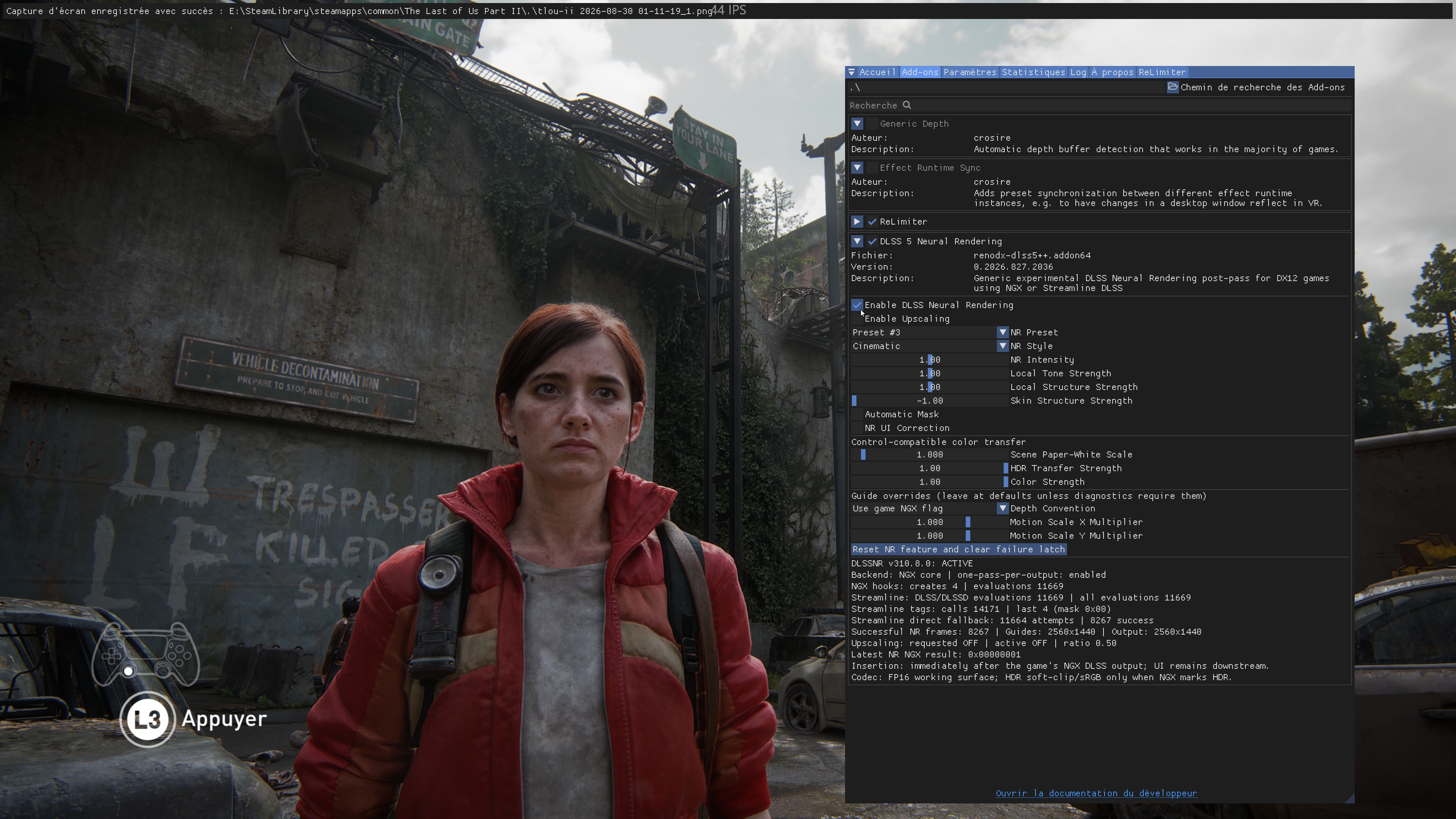
Task: Click the Local Structure Strength slider
Action: click(930, 387)
